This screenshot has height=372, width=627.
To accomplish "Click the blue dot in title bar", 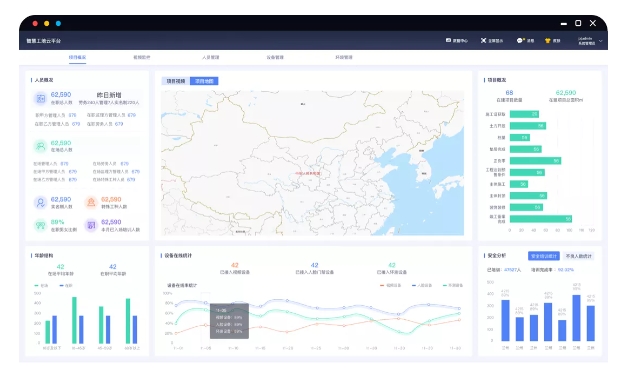I will coord(58,24).
